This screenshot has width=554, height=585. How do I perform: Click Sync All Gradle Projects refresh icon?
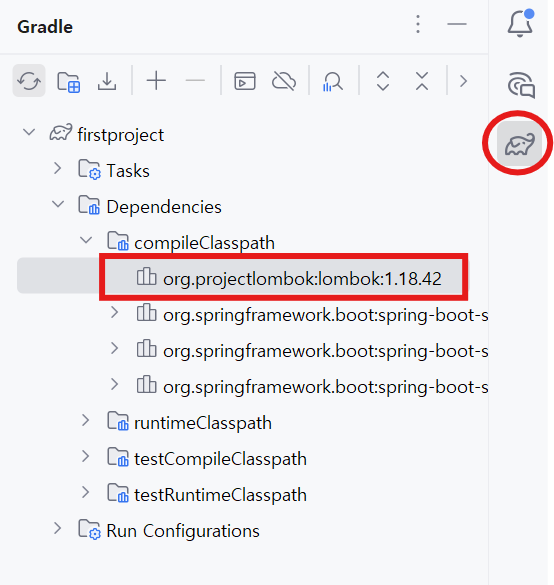(29, 81)
